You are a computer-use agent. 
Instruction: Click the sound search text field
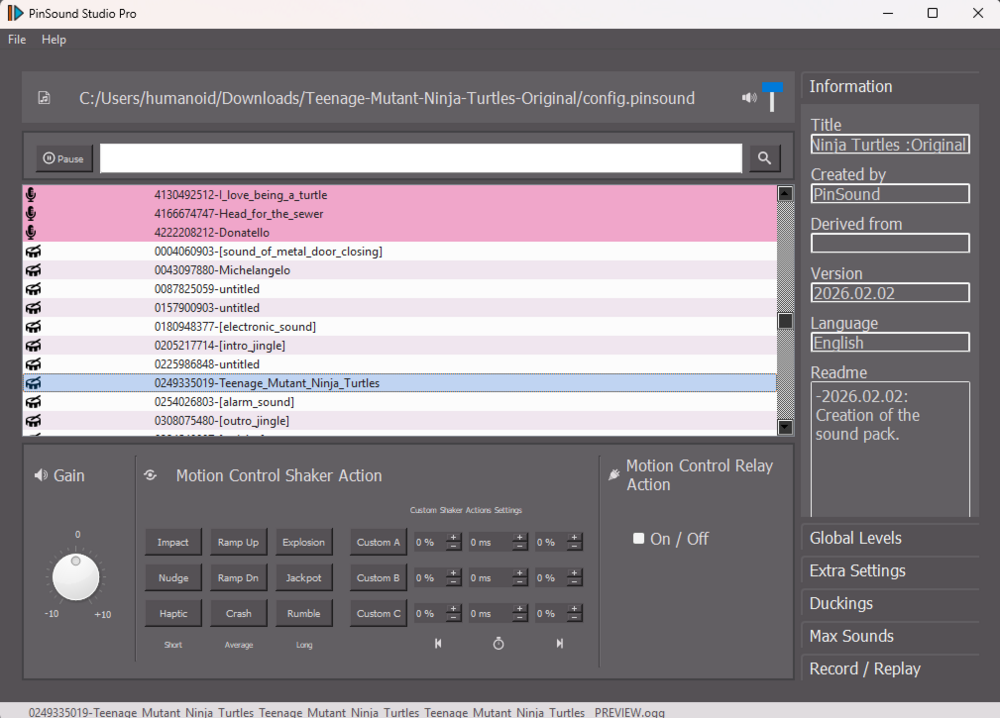(x=421, y=158)
